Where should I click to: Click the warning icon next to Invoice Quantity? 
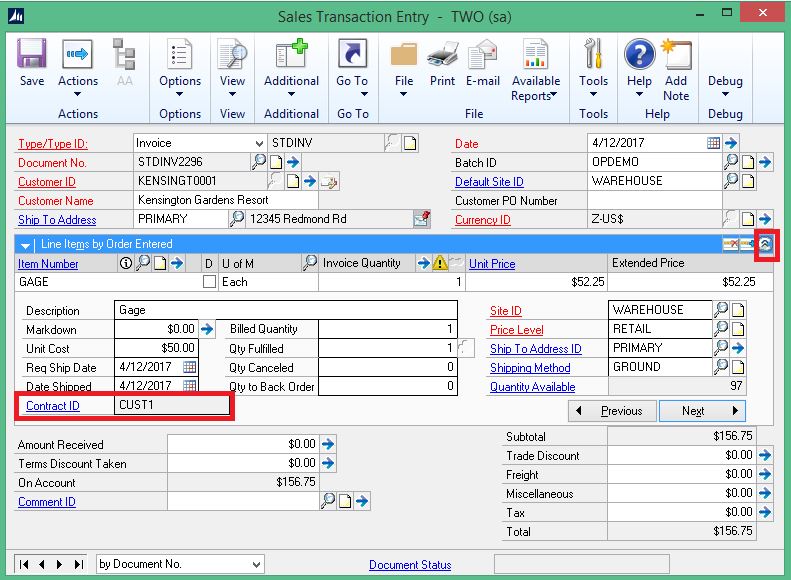[440, 263]
